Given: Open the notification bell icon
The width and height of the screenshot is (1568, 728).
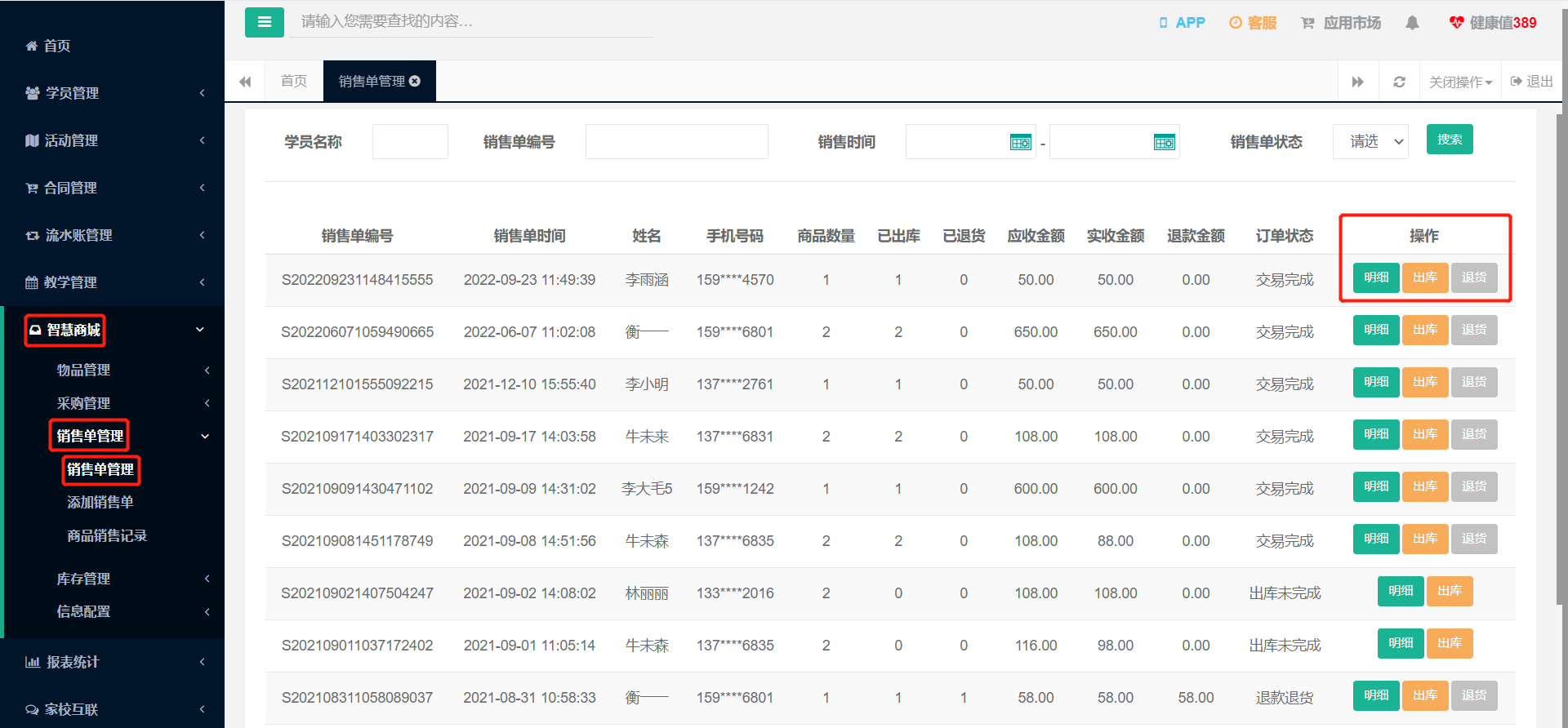Looking at the screenshot, I should (1412, 23).
